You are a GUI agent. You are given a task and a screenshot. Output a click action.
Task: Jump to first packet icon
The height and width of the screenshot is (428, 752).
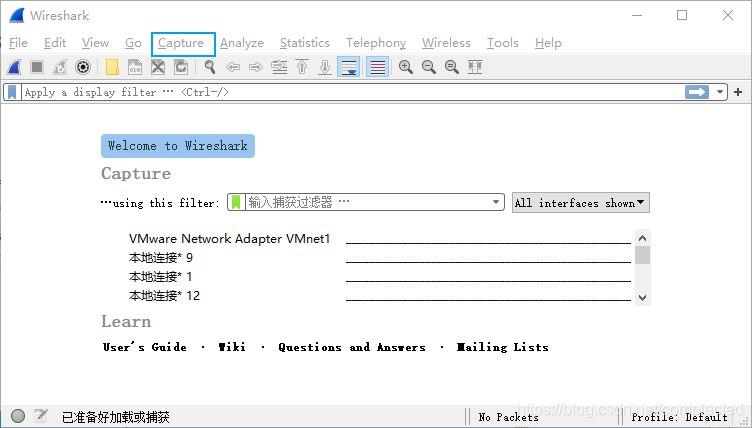coord(302,67)
